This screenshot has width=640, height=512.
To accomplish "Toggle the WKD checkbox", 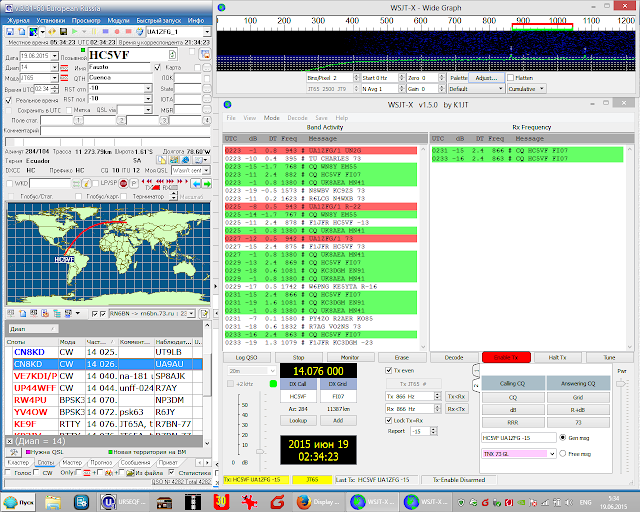I will coord(10,184).
